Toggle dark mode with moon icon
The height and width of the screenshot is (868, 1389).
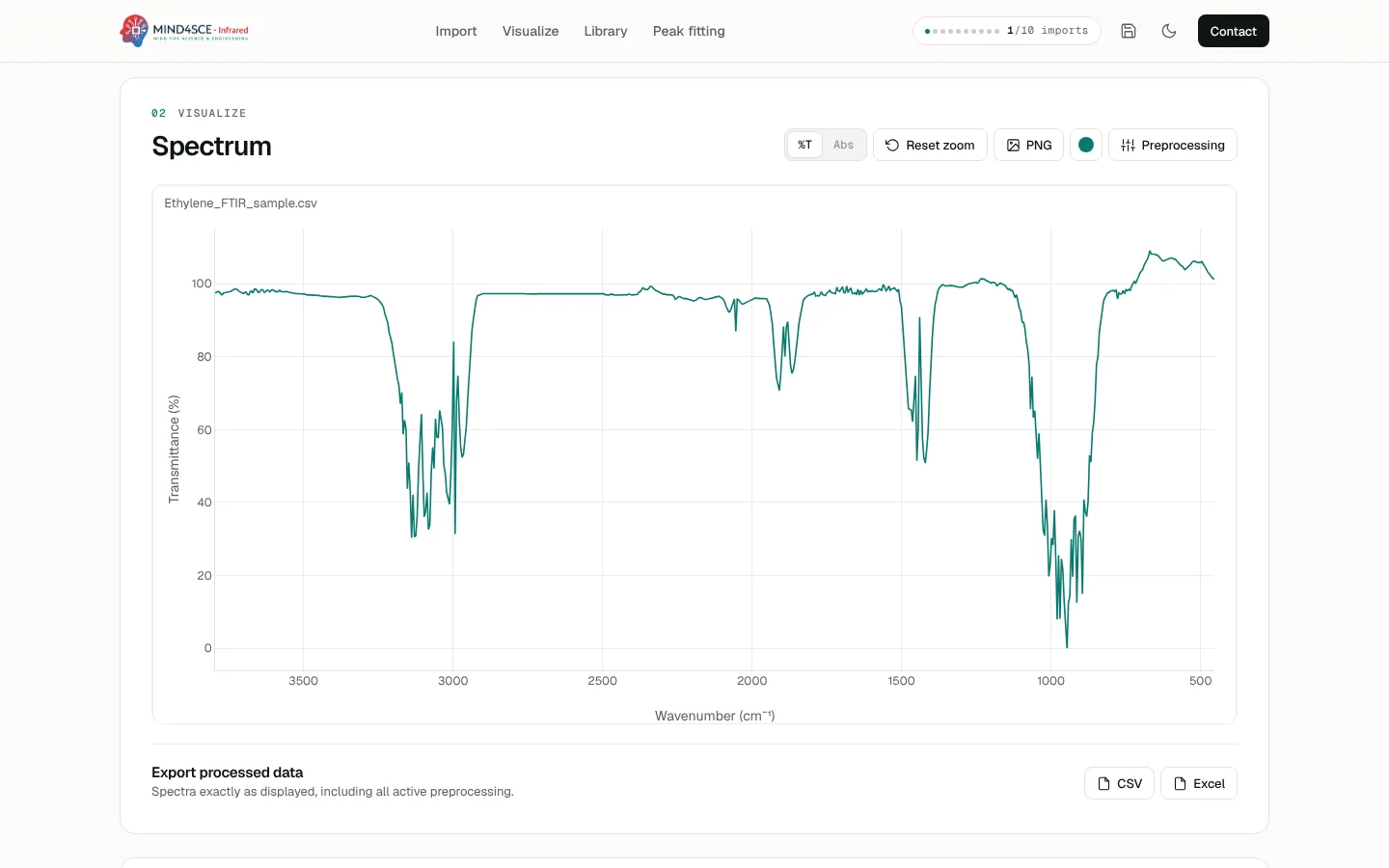1169,31
